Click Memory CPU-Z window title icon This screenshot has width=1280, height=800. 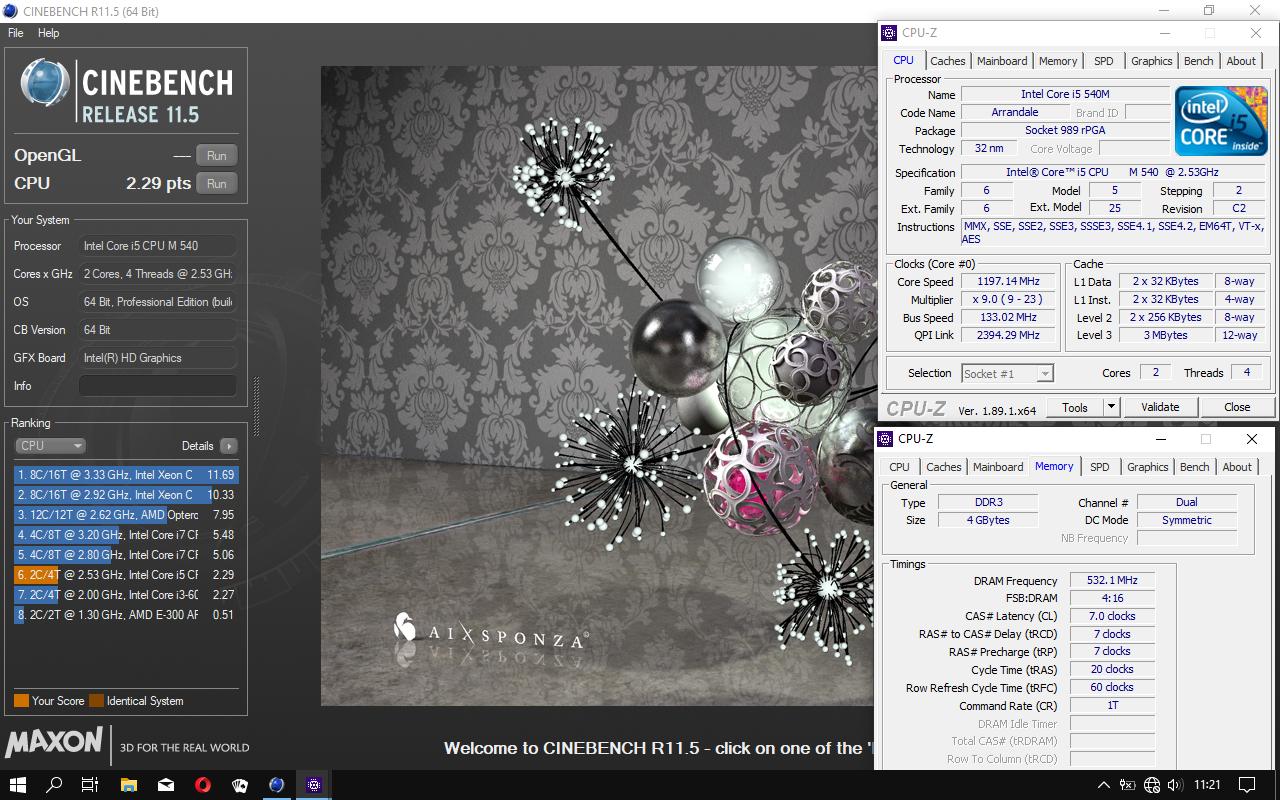(x=885, y=439)
